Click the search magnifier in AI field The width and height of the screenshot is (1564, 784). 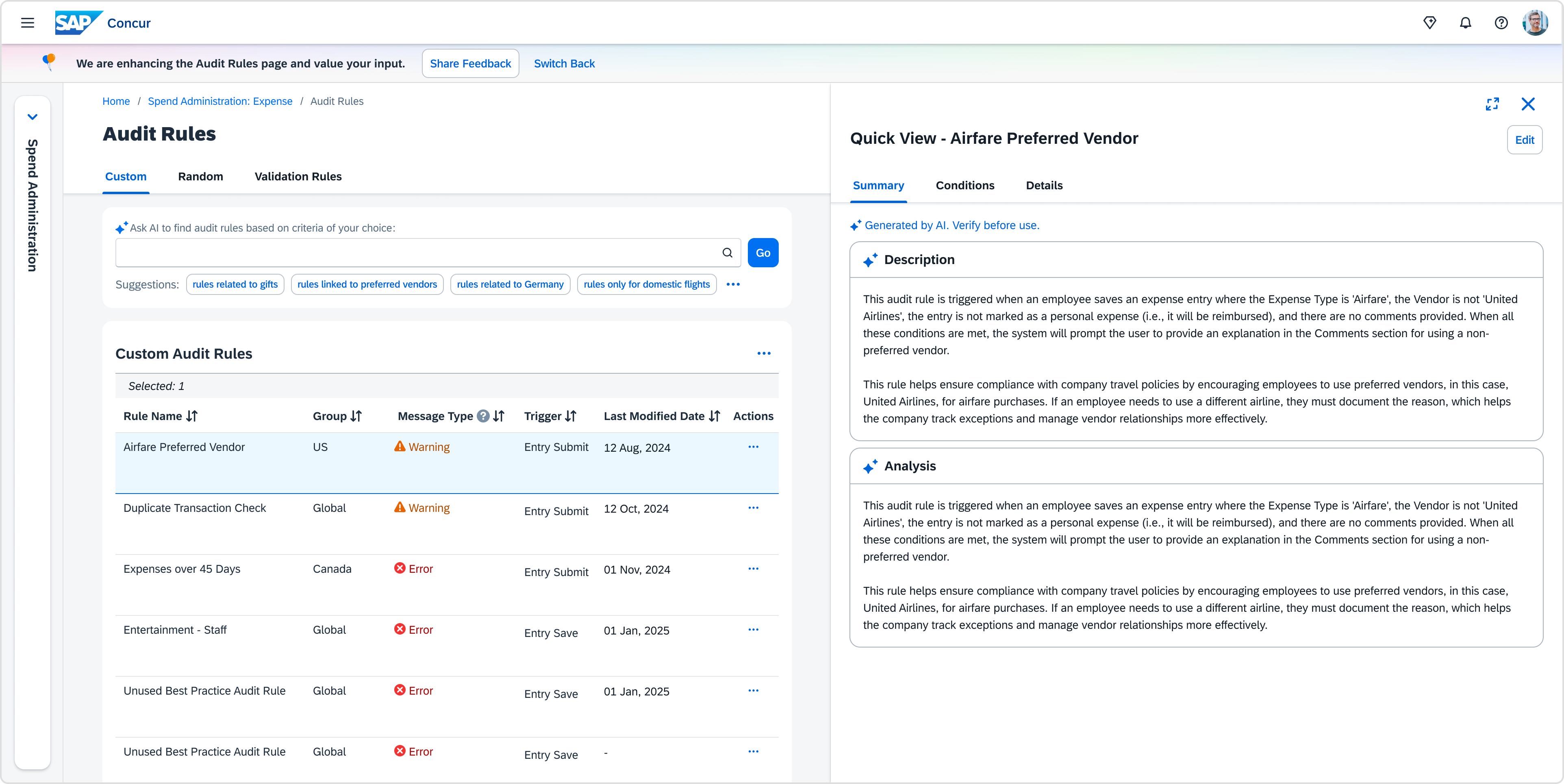click(x=728, y=253)
